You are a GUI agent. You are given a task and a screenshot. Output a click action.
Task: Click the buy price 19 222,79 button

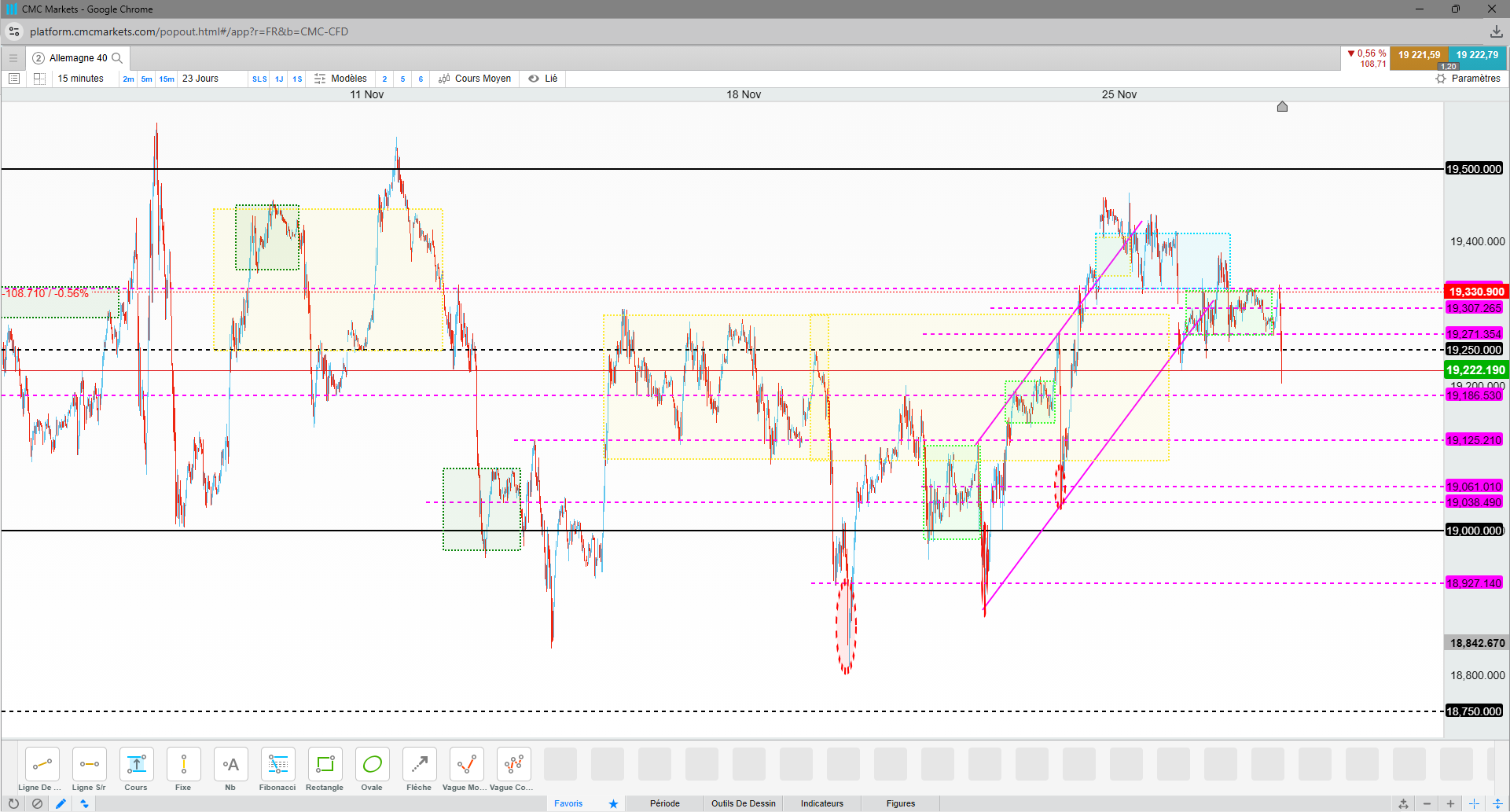pos(1477,58)
